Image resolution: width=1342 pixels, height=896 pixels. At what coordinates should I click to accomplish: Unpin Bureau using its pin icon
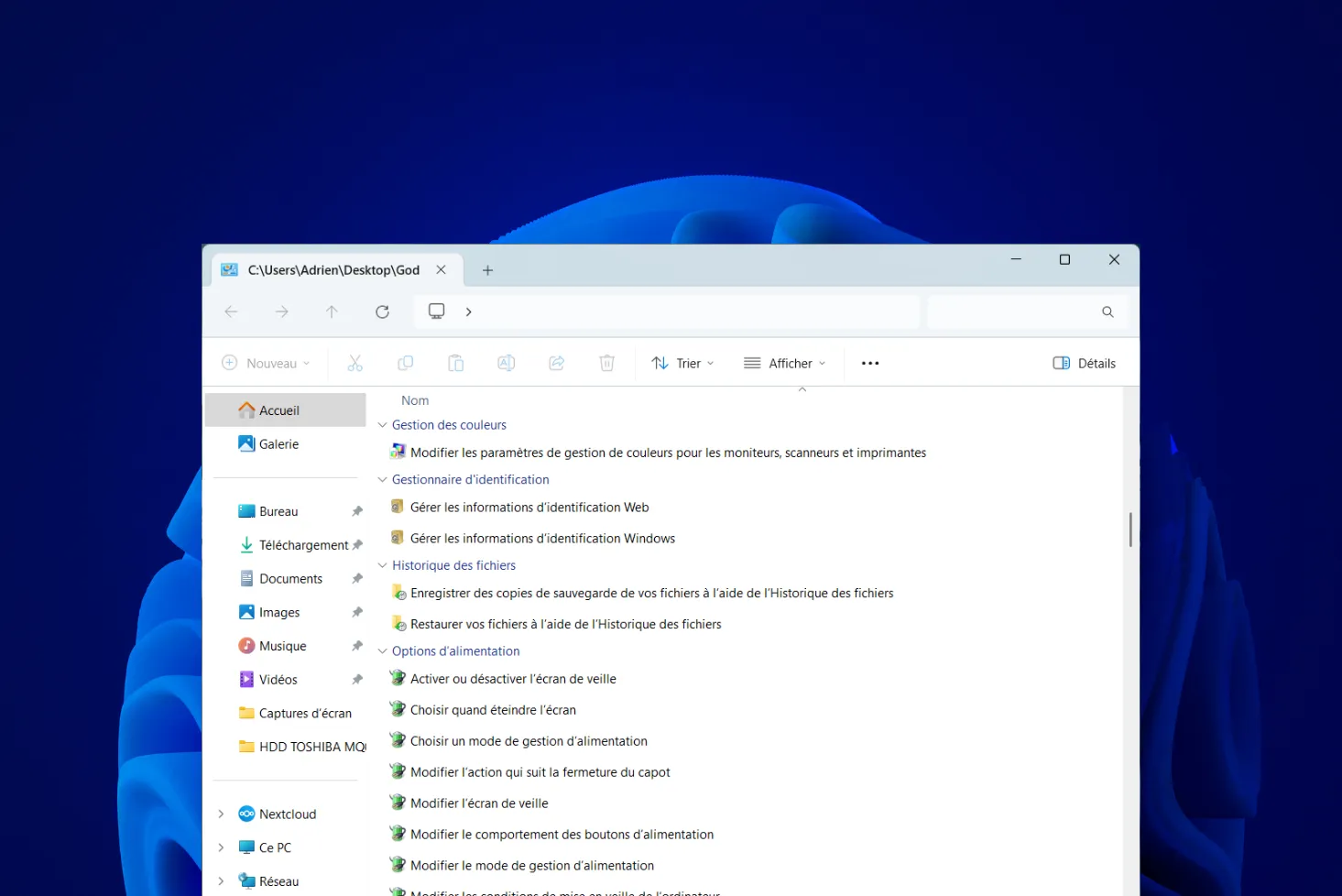[357, 511]
